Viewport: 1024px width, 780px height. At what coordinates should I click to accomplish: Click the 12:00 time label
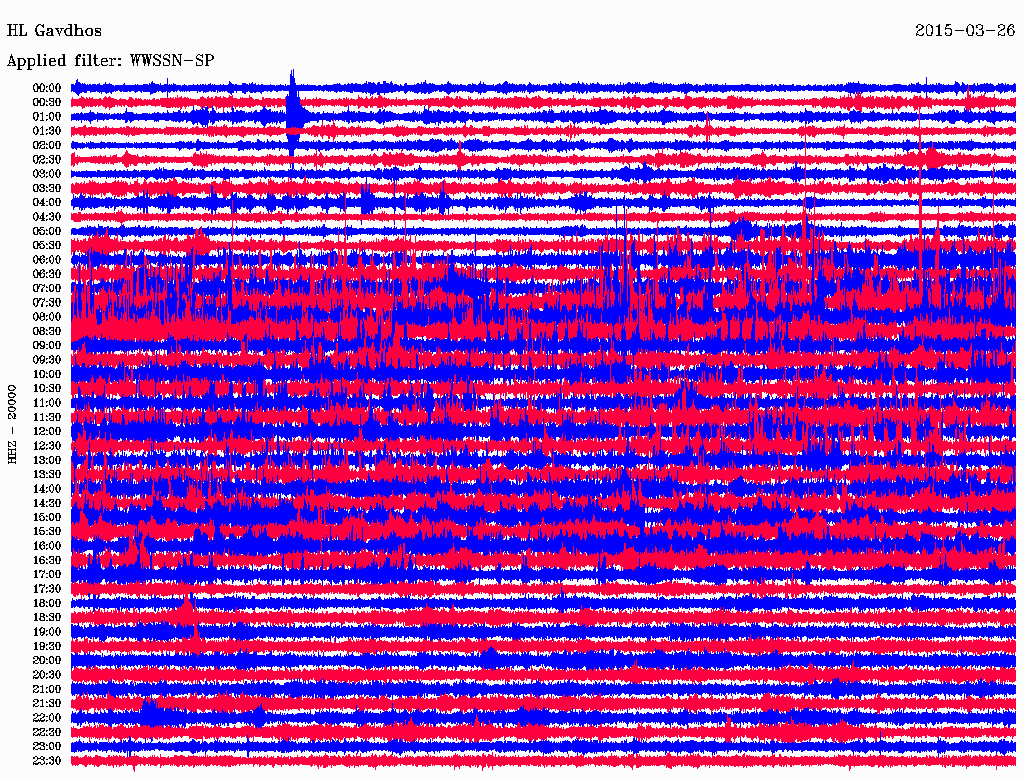47,431
